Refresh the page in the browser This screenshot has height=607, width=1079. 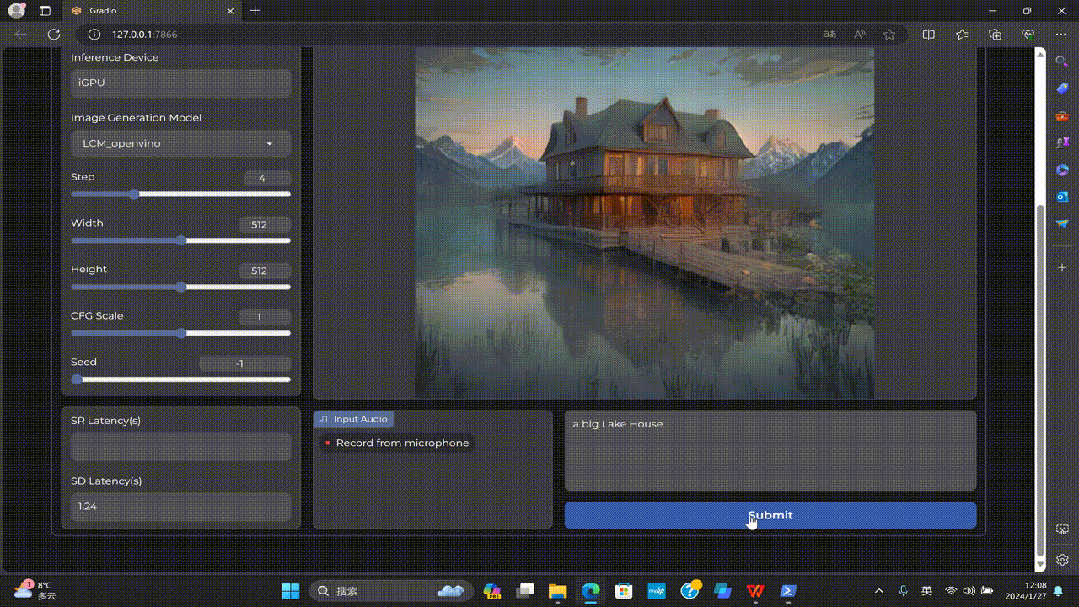pos(54,34)
